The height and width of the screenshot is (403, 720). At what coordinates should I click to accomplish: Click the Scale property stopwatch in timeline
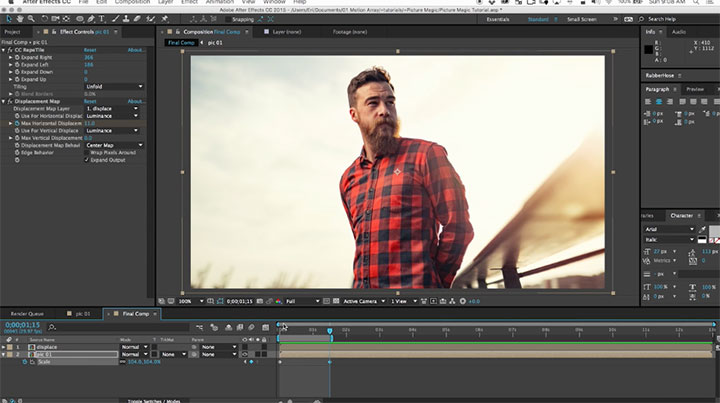25,362
